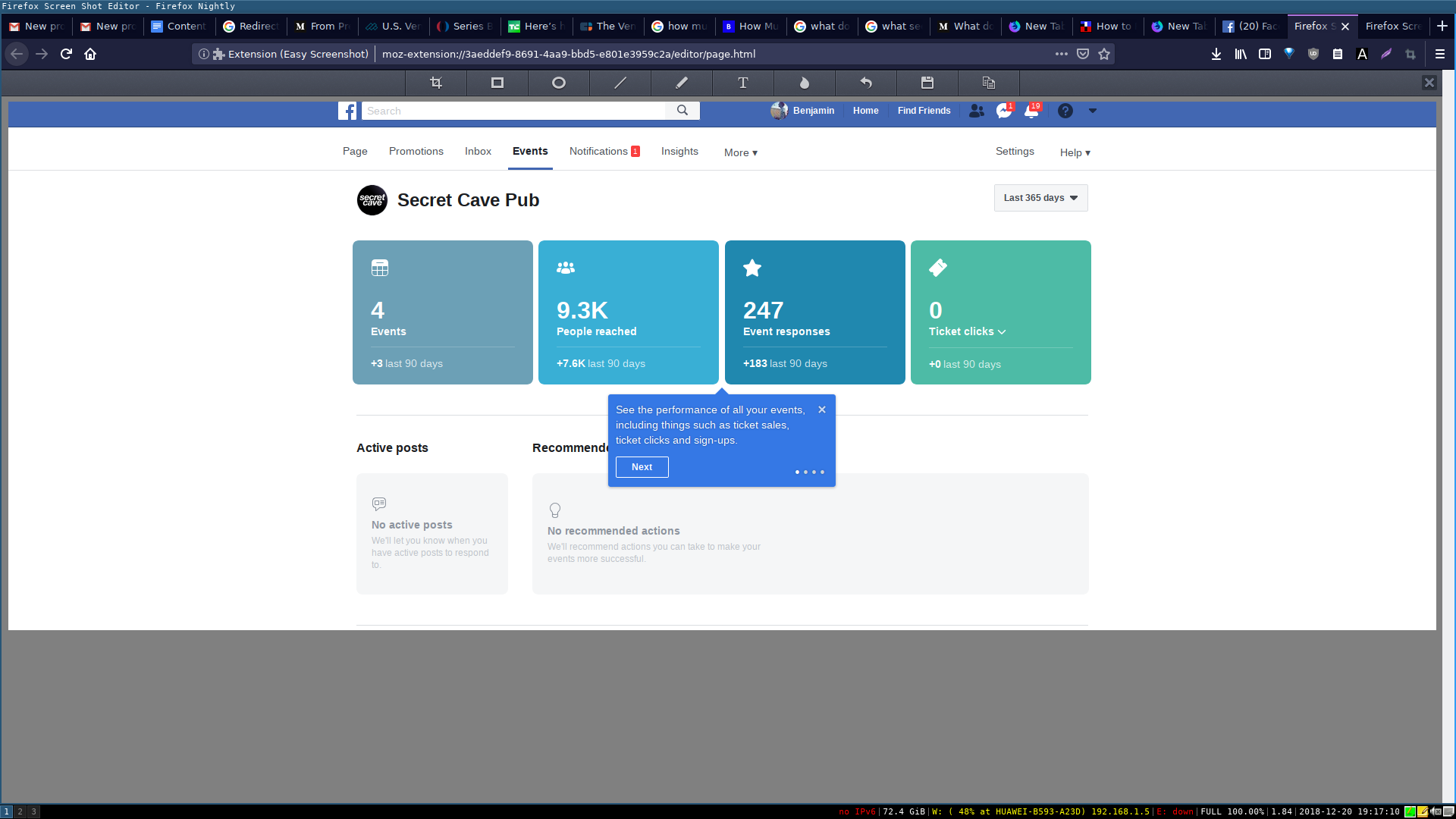The width and height of the screenshot is (1456, 819).
Task: Click the Facebook logo
Action: click(347, 111)
